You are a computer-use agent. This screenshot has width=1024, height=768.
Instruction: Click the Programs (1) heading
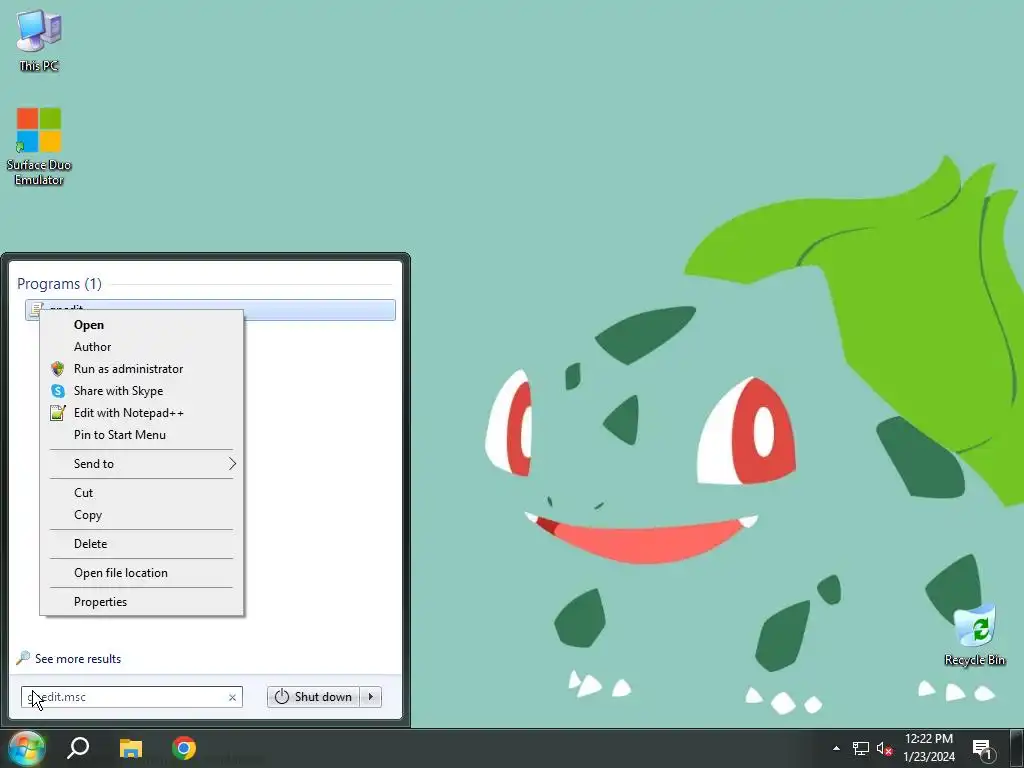[x=59, y=284]
